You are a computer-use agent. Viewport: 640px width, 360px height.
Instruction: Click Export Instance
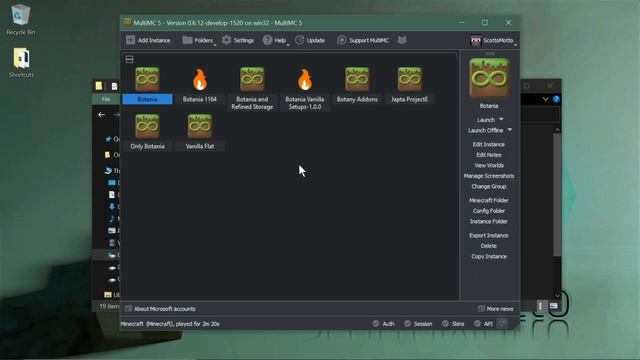coord(489,236)
